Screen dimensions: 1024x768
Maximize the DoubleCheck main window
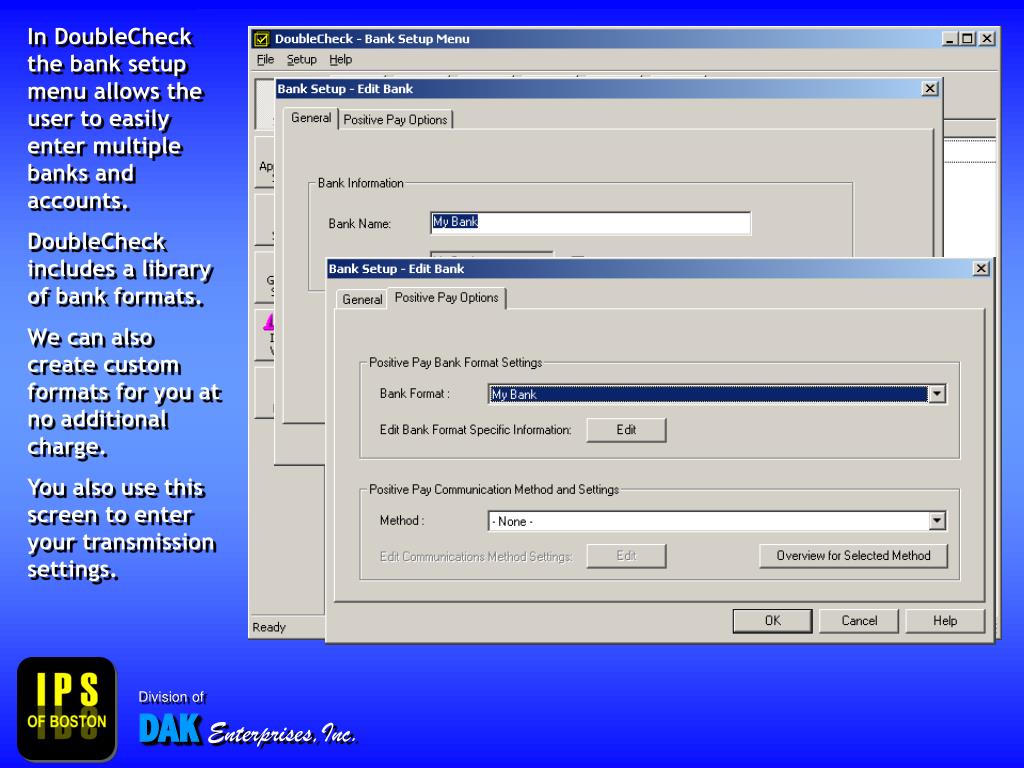967,39
